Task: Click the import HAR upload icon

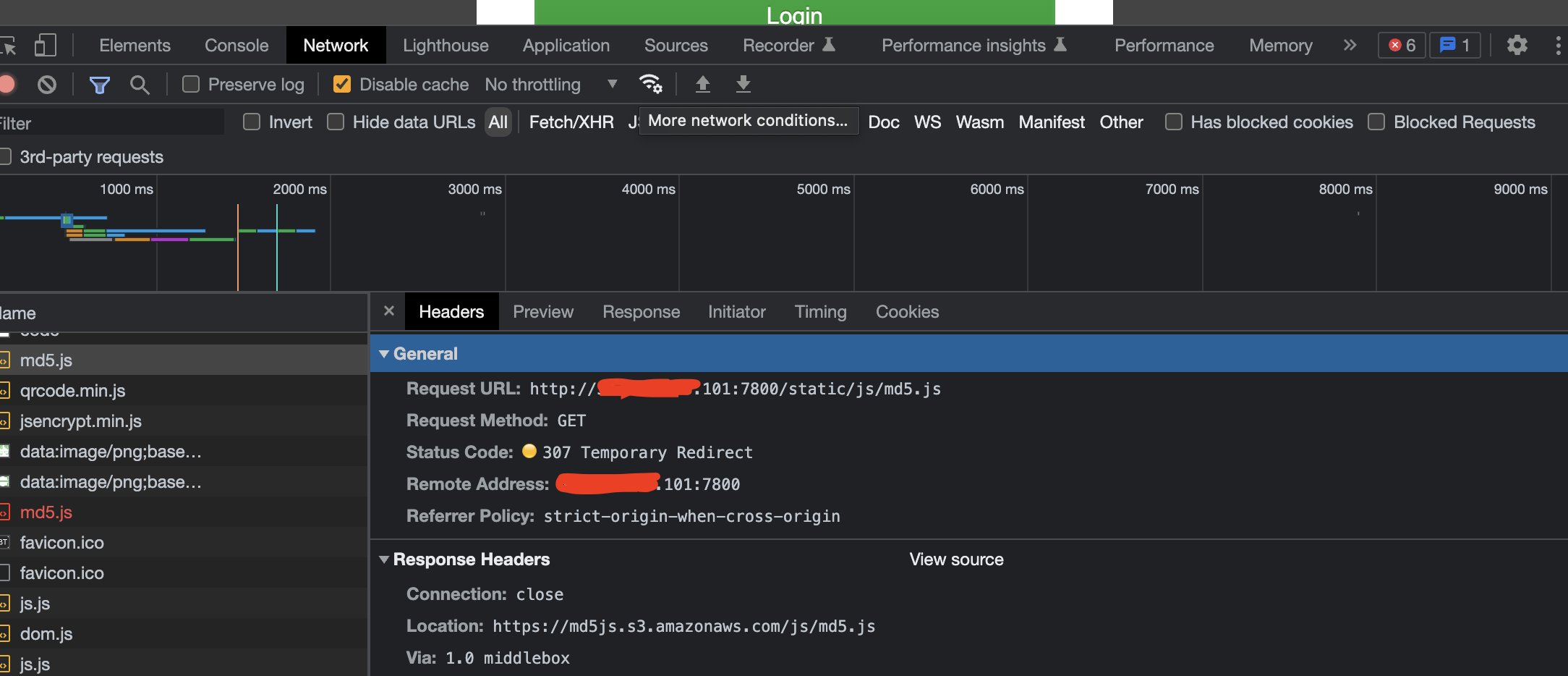Action: click(702, 84)
